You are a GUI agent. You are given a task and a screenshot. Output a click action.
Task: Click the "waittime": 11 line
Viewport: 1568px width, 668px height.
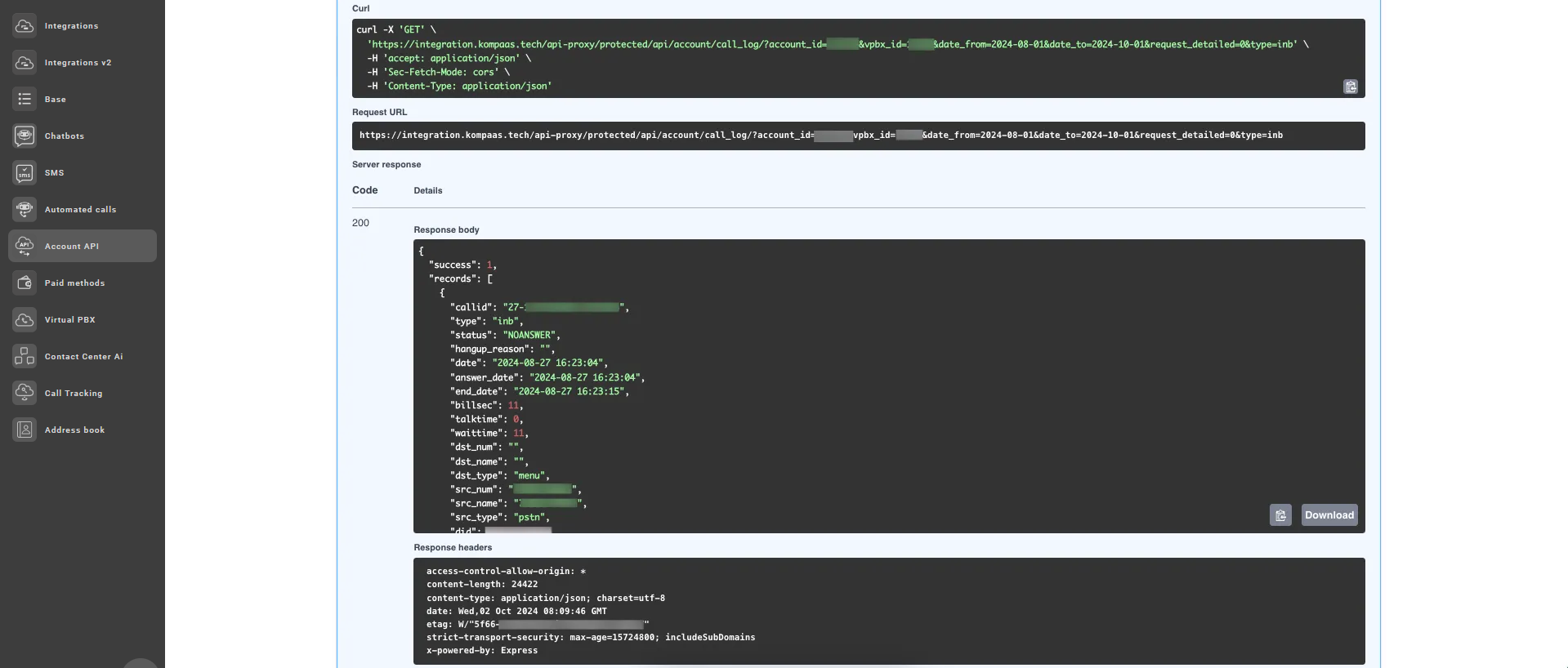pyautogui.click(x=489, y=433)
